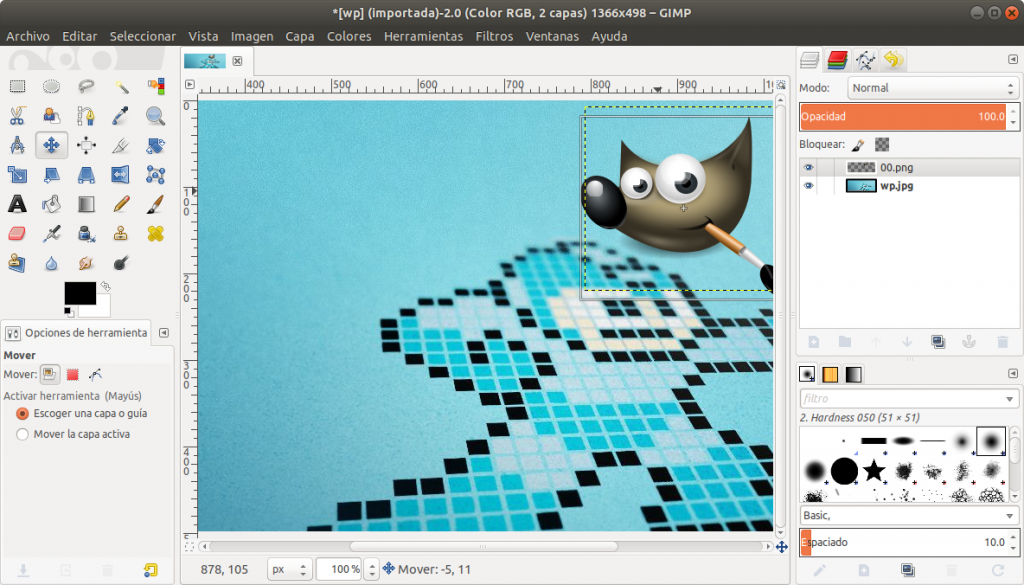The width and height of the screenshot is (1024, 585).
Task: Select the Free Select lasso tool
Action: click(86, 86)
